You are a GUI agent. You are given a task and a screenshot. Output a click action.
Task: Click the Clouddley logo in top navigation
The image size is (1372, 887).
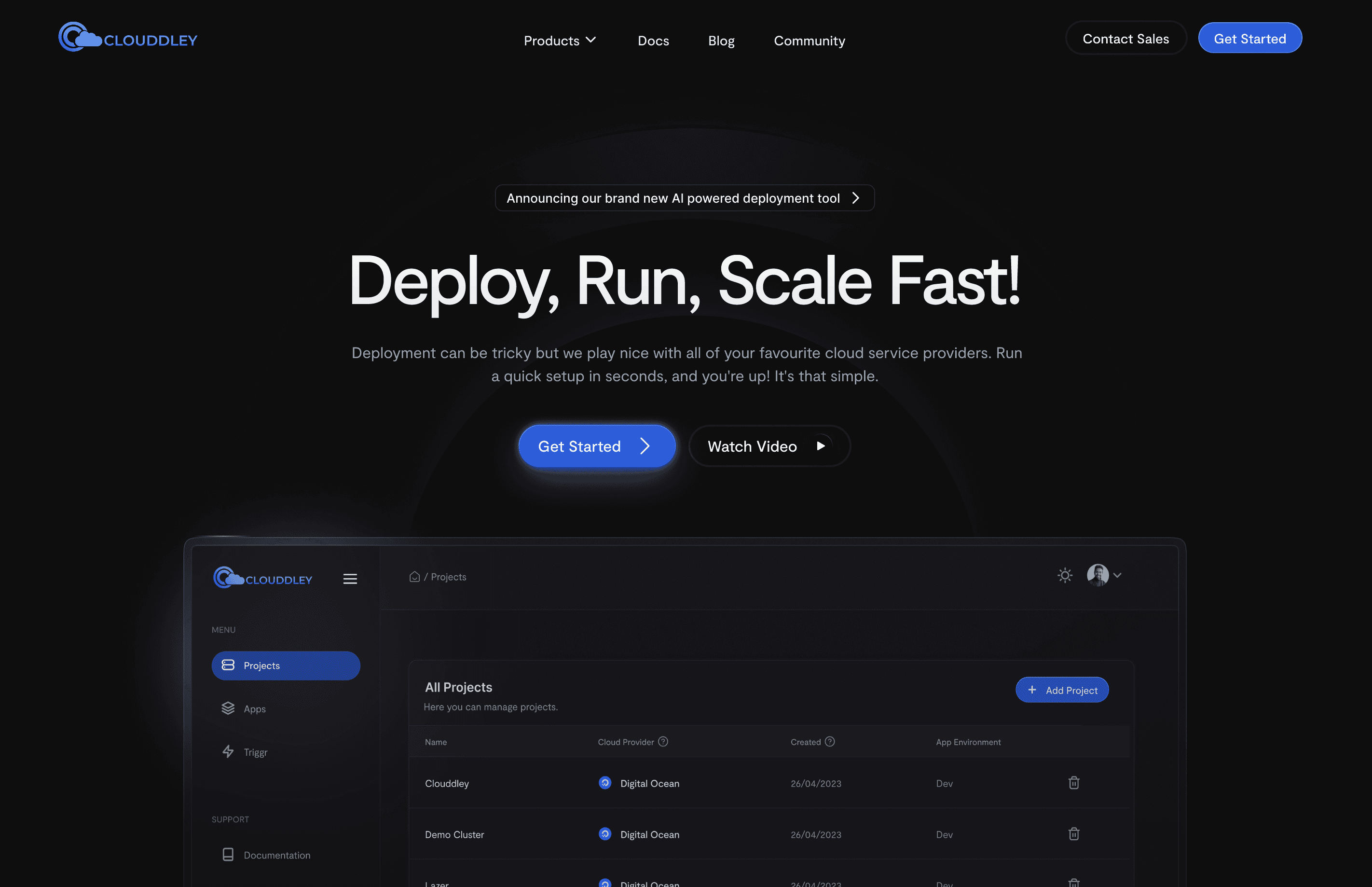(x=128, y=38)
